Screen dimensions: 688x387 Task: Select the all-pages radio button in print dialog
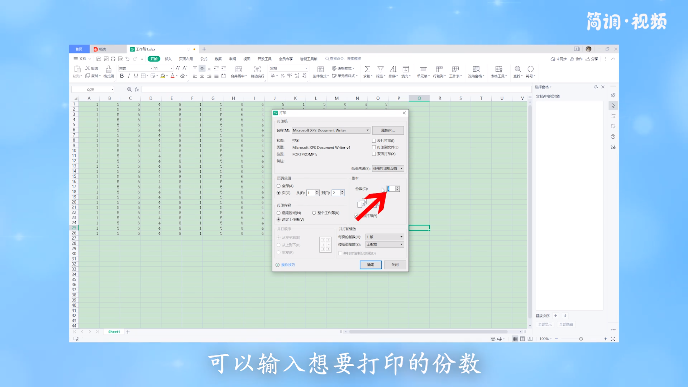tap(279, 186)
